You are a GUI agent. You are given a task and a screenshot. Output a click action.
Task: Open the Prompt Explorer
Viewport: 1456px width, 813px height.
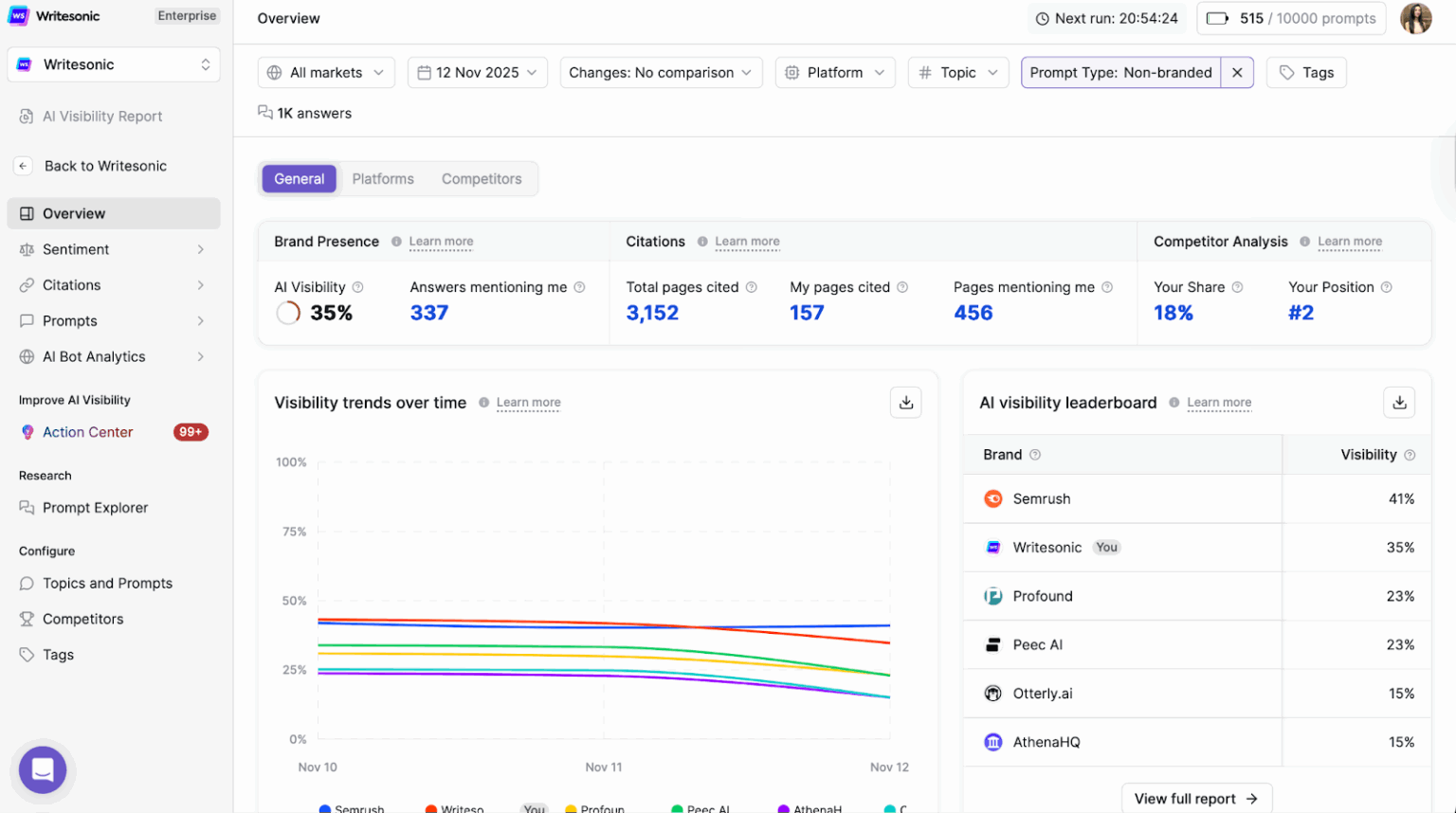(94, 507)
